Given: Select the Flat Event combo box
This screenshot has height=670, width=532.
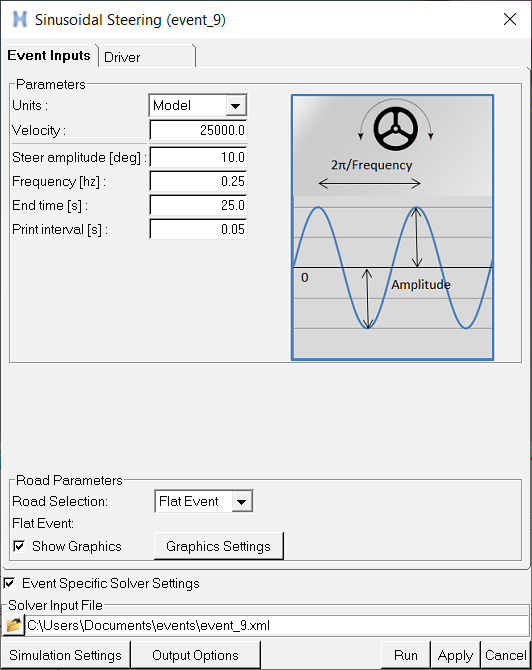Looking at the screenshot, I should point(203,501).
